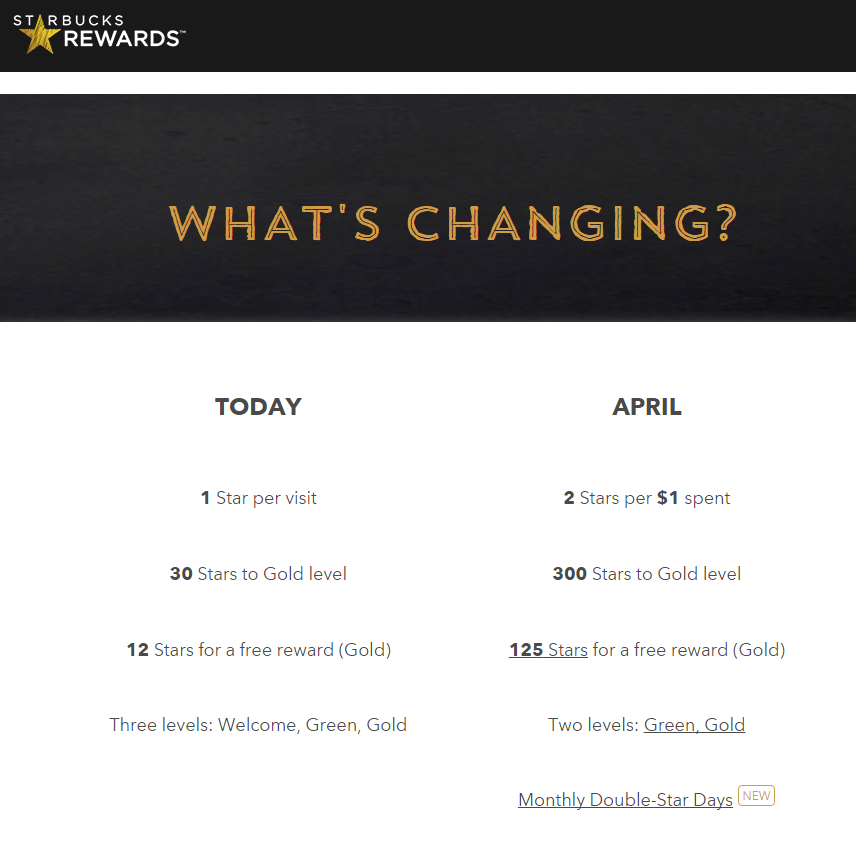Open the Monthly Double-Star Days link
This screenshot has height=854, width=856.
(625, 800)
